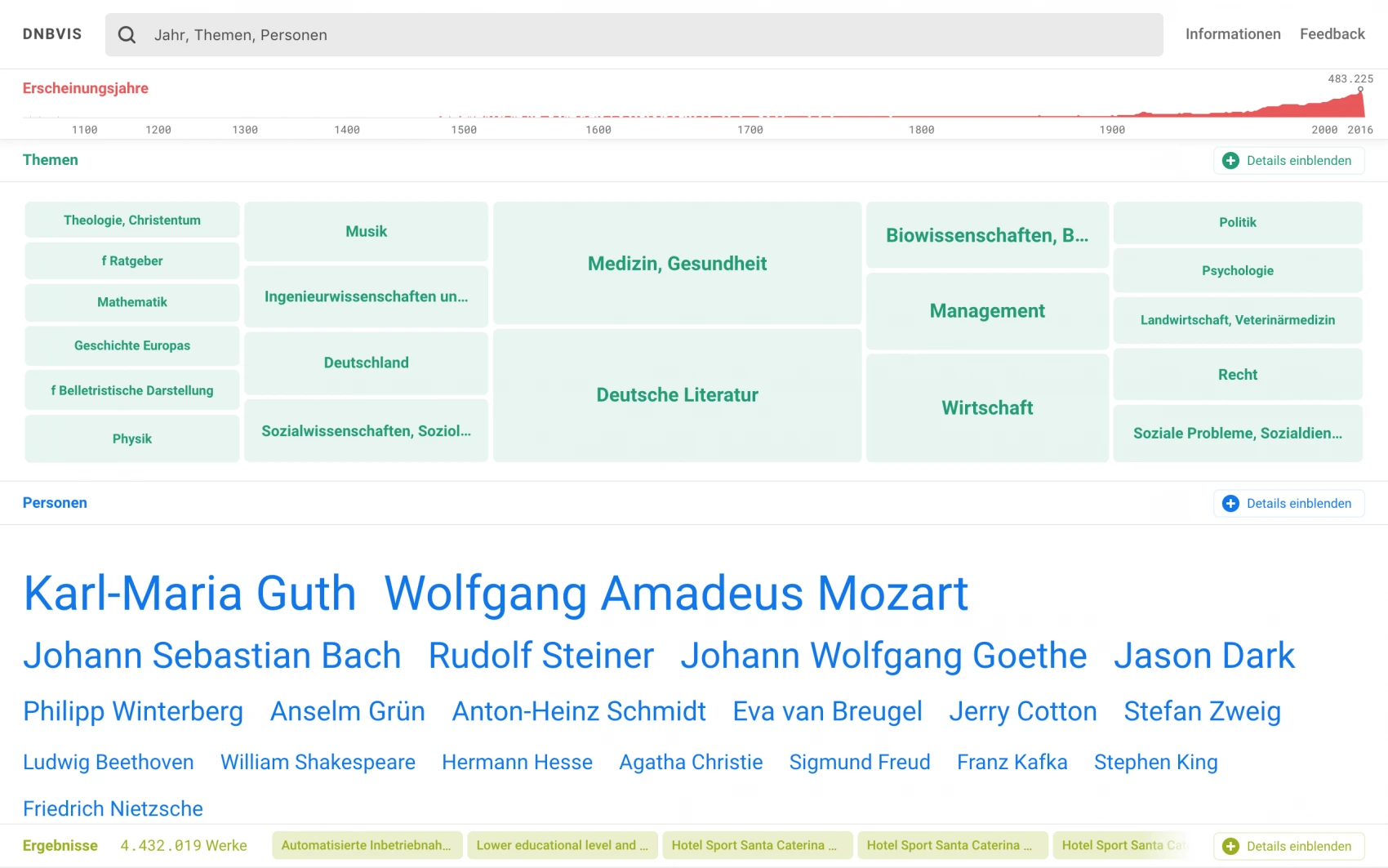Expand details in the Ergebnisse bar
This screenshot has width=1388, height=868.
coord(1288,846)
